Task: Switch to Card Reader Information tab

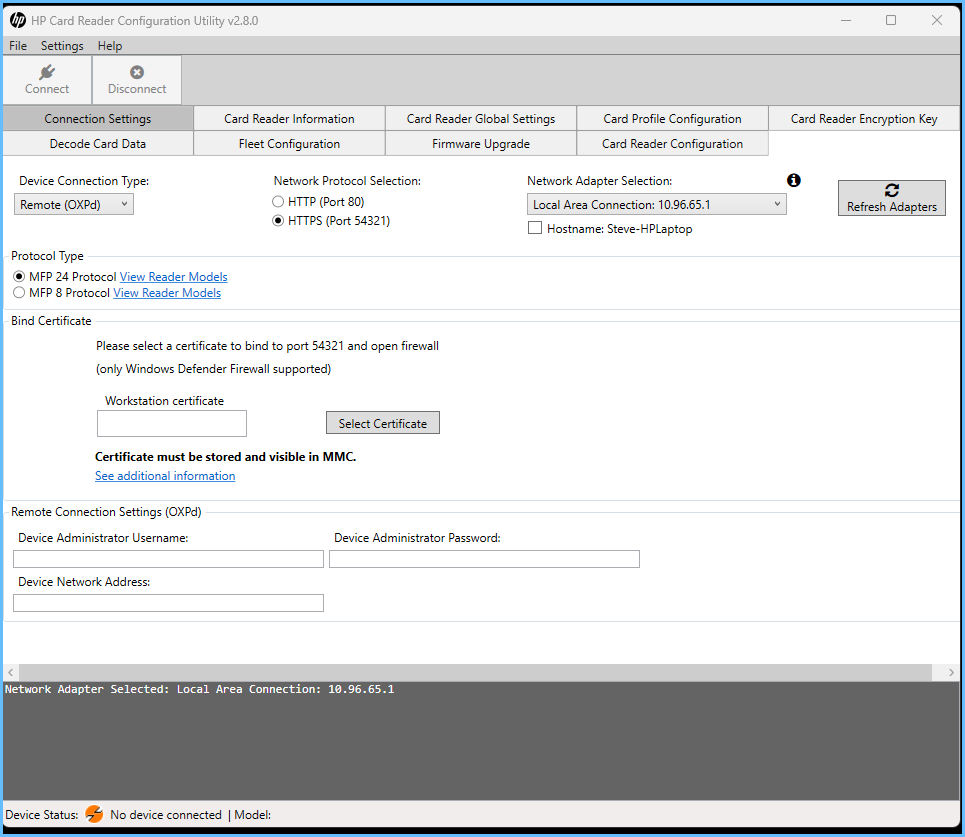Action: pyautogui.click(x=289, y=118)
